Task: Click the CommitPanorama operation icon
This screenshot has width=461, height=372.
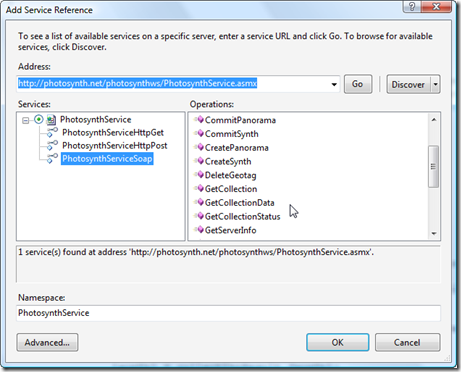Action: pyautogui.click(x=200, y=120)
